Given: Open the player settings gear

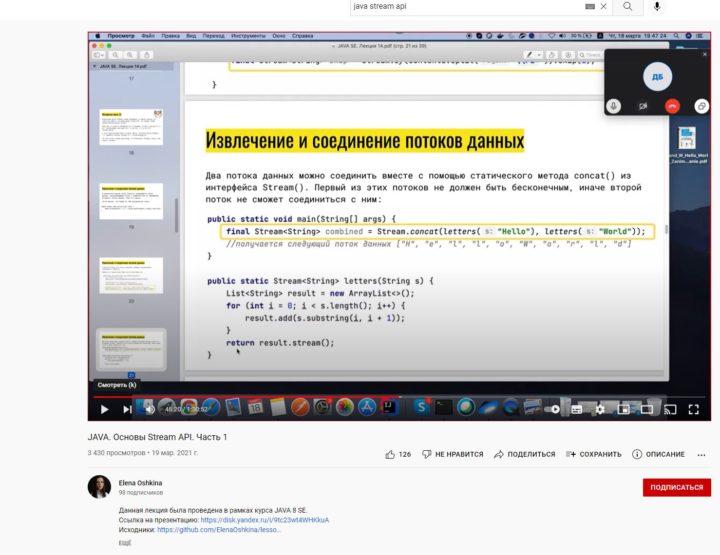Looking at the screenshot, I should tap(600, 409).
